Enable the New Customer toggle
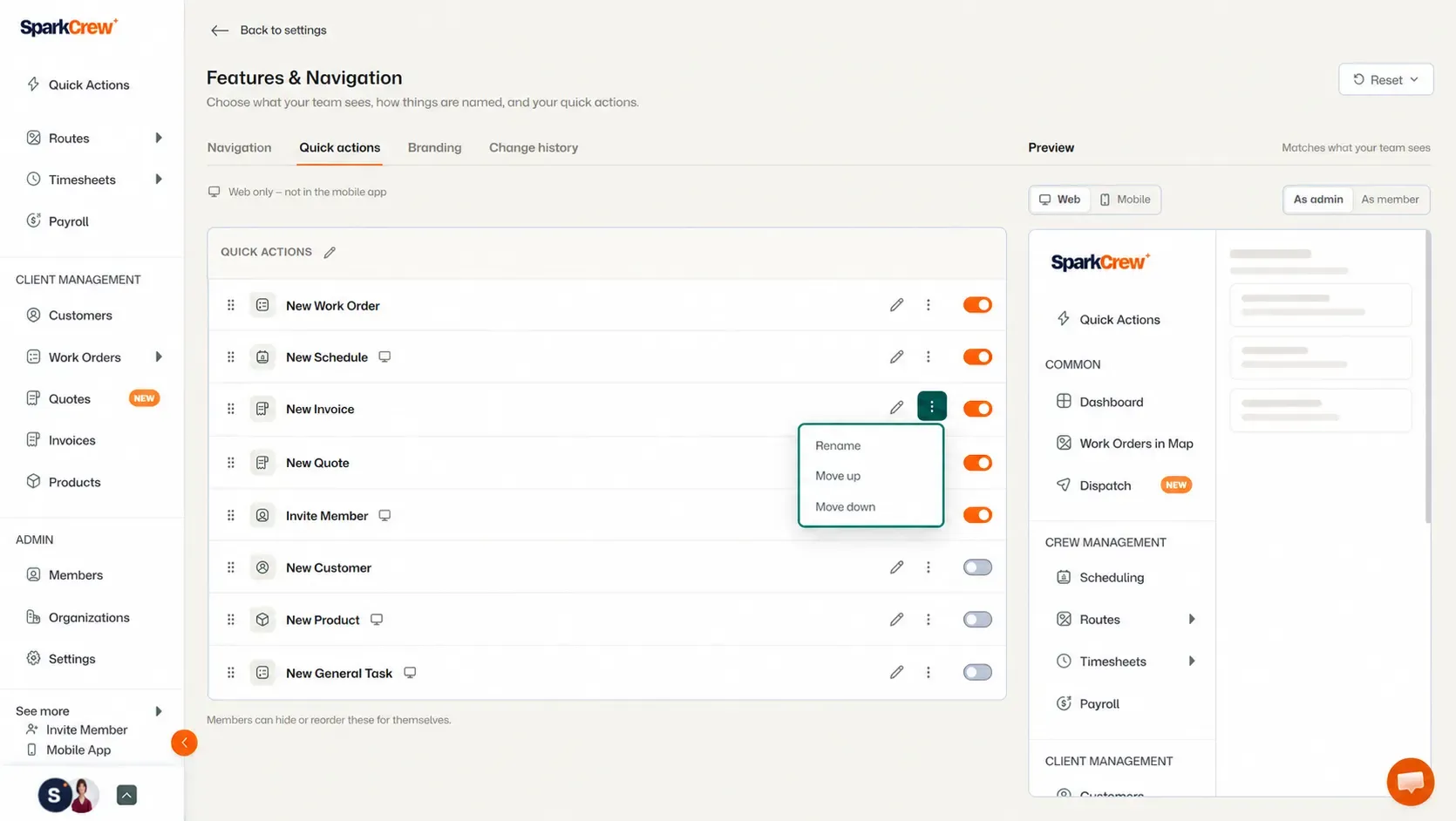Image resolution: width=1456 pixels, height=821 pixels. [x=977, y=567]
